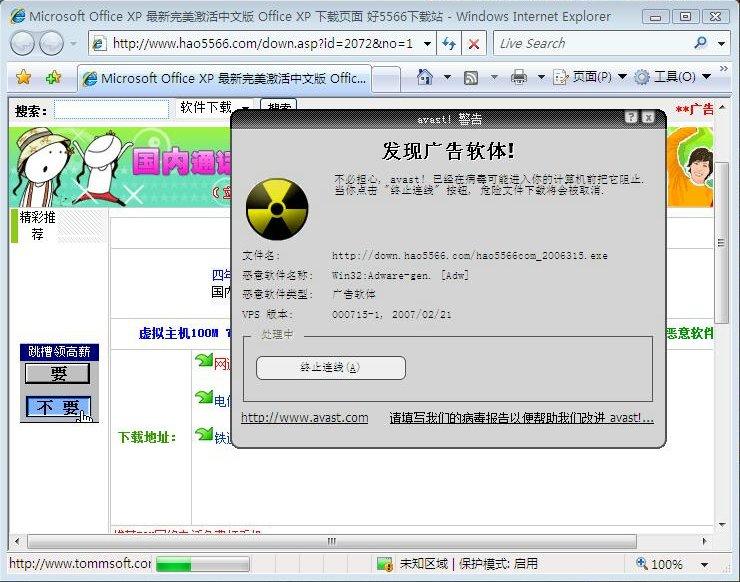Expand the Feeds dropdown arrow
The width and height of the screenshot is (740, 582).
494,77
